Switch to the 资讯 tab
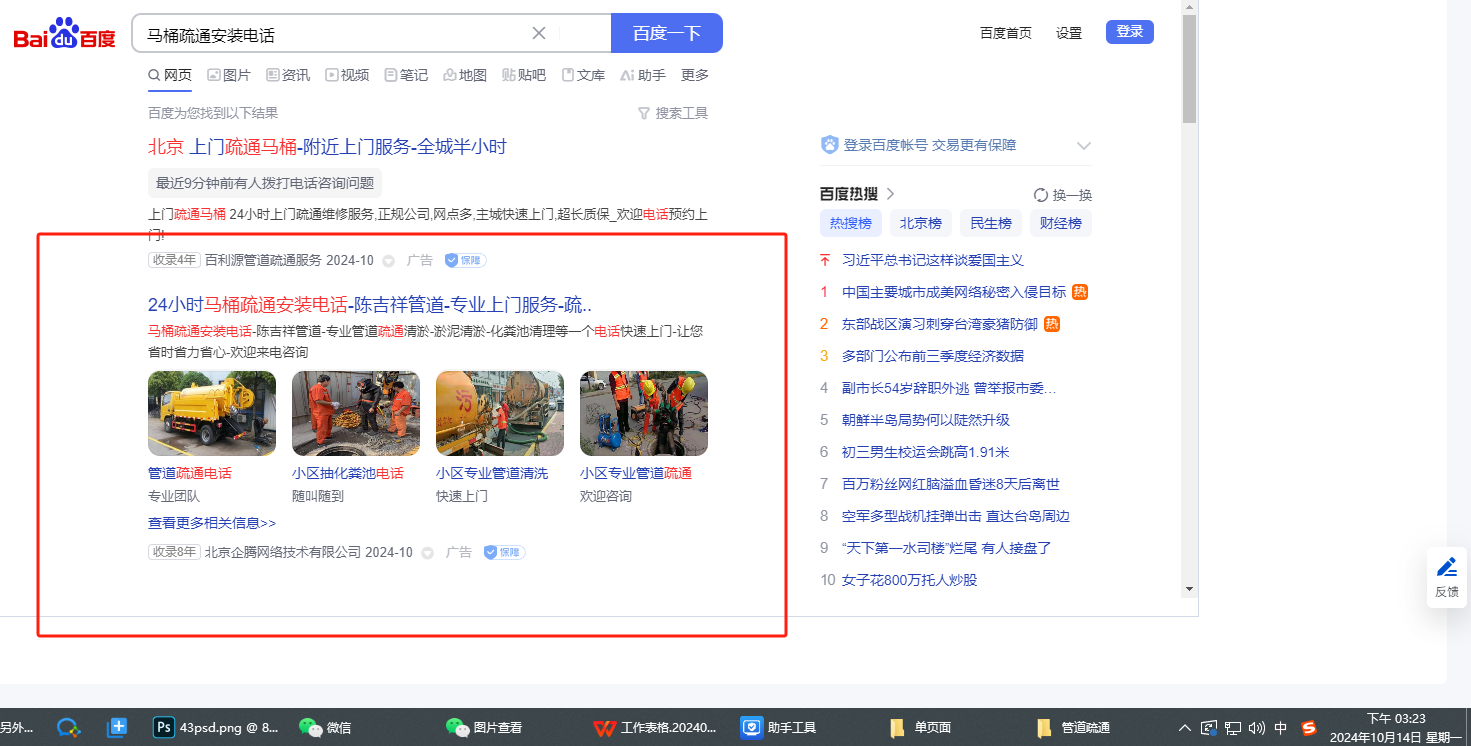This screenshot has width=1471, height=746. (x=288, y=75)
